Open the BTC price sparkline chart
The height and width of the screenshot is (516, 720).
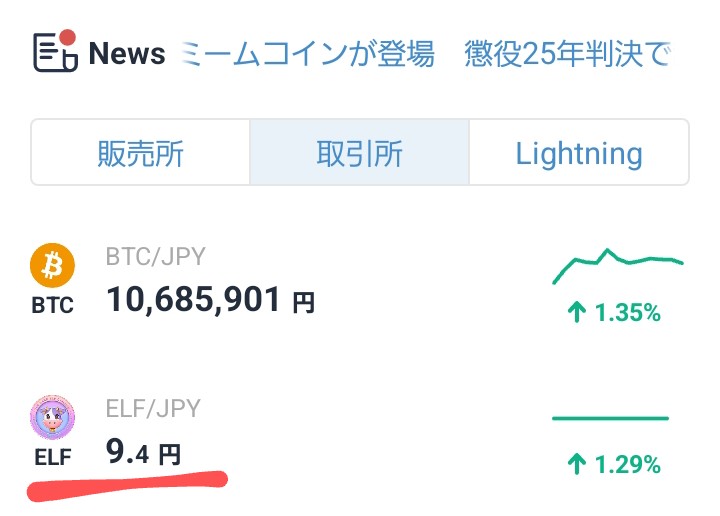pyautogui.click(x=618, y=265)
